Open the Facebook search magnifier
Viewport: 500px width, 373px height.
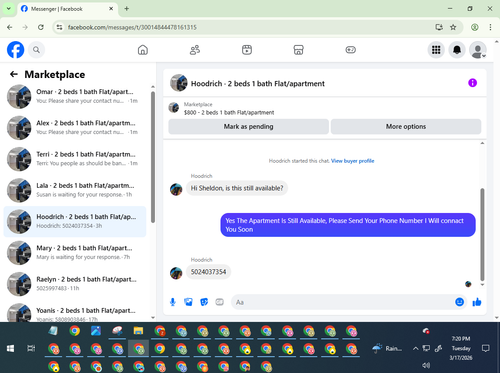36,50
